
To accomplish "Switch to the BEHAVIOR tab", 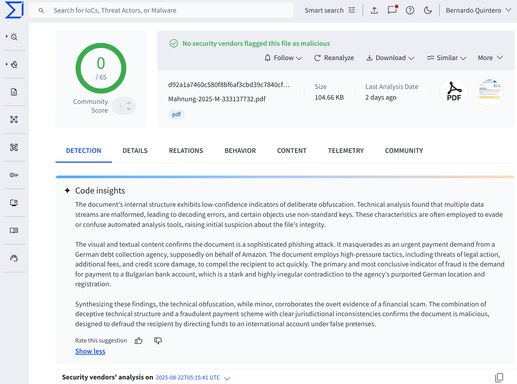I will [x=240, y=151].
